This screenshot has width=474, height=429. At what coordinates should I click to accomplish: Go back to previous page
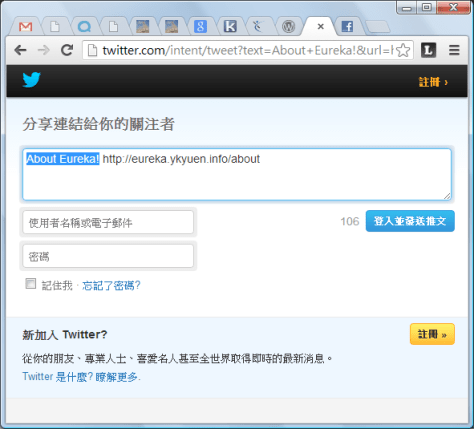click(20, 50)
